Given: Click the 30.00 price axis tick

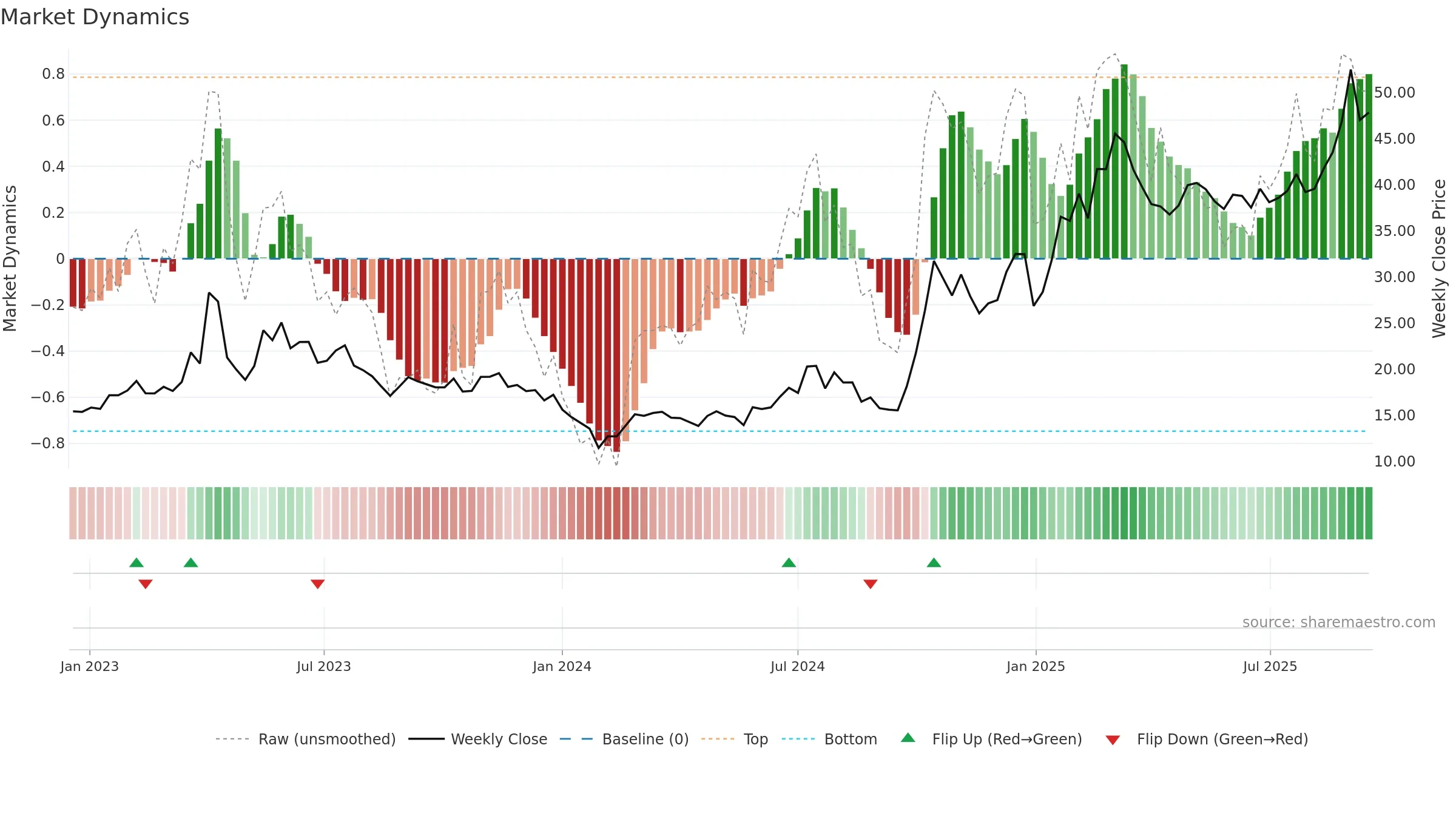Looking at the screenshot, I should [1395, 277].
